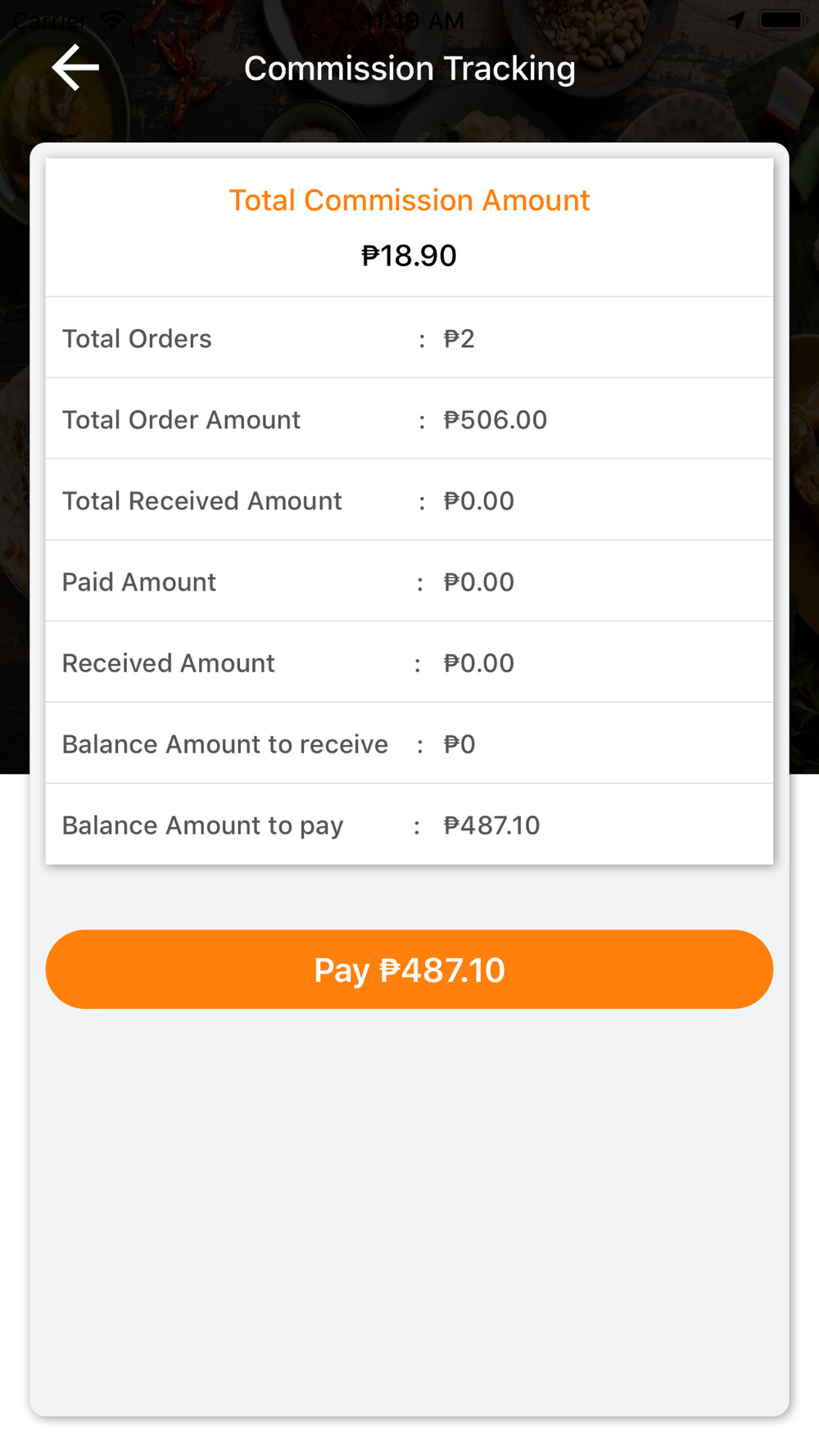This screenshot has height=1456, width=819.
Task: Select Balance Amount to pay label
Action: point(202,825)
